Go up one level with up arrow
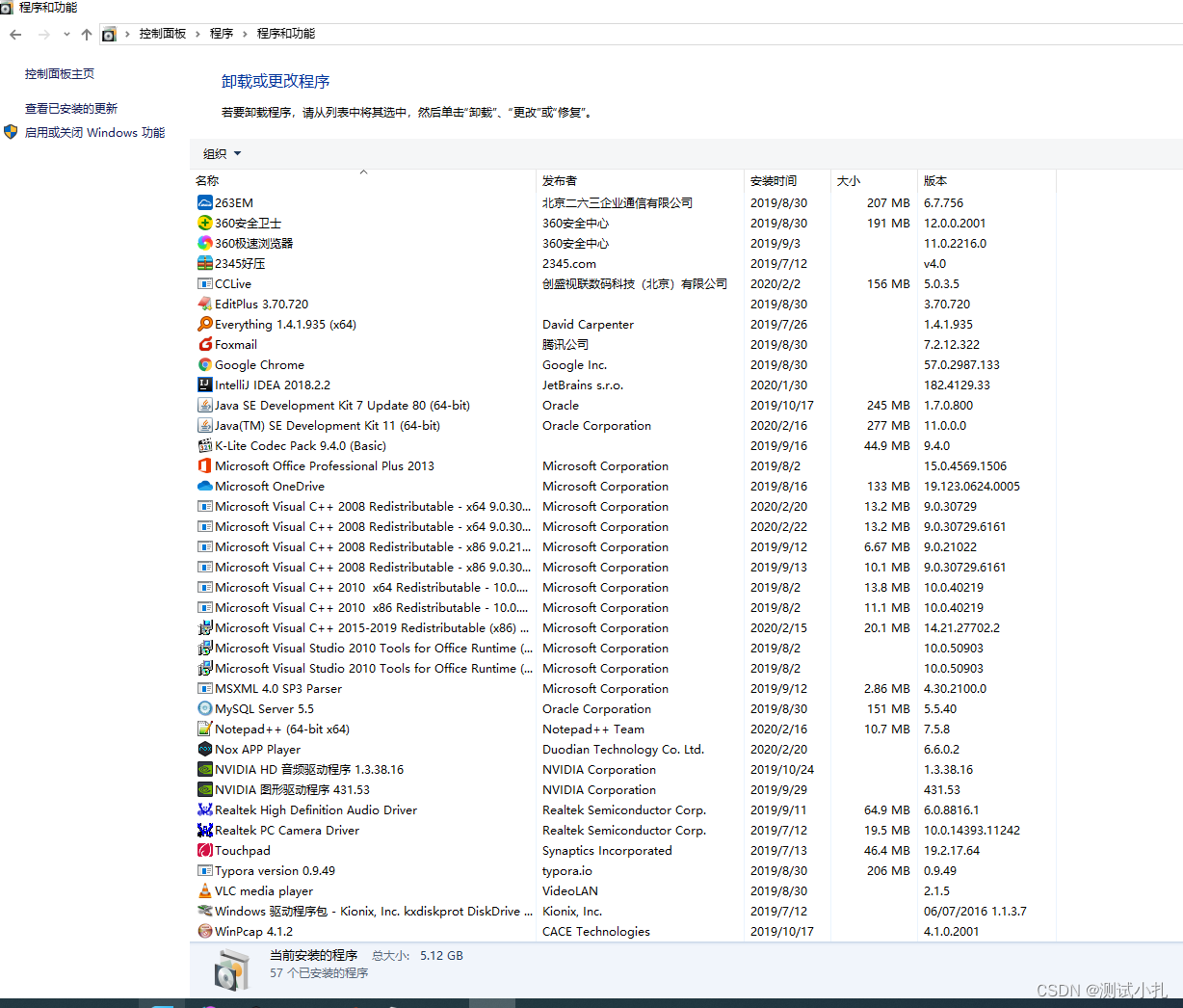The image size is (1183, 1008). [87, 34]
